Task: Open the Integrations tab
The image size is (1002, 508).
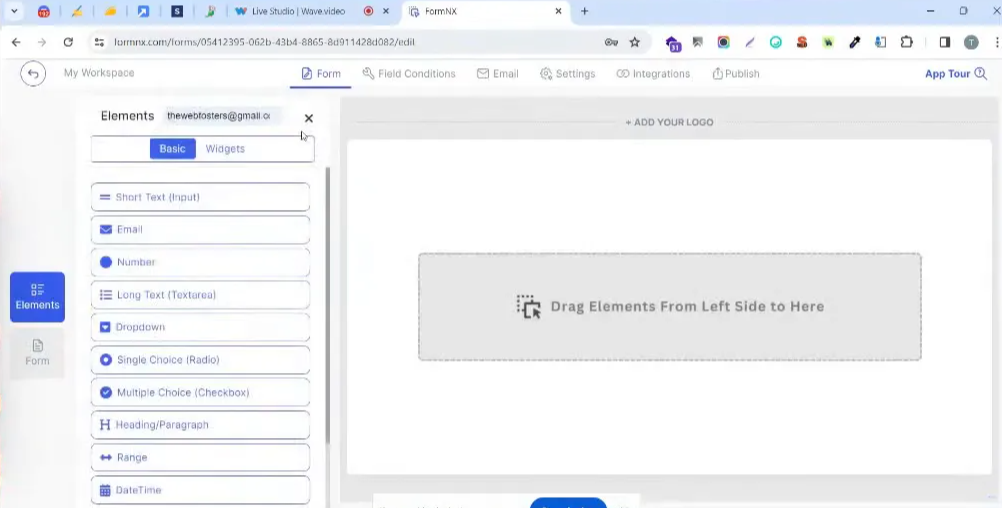Action: pos(653,73)
